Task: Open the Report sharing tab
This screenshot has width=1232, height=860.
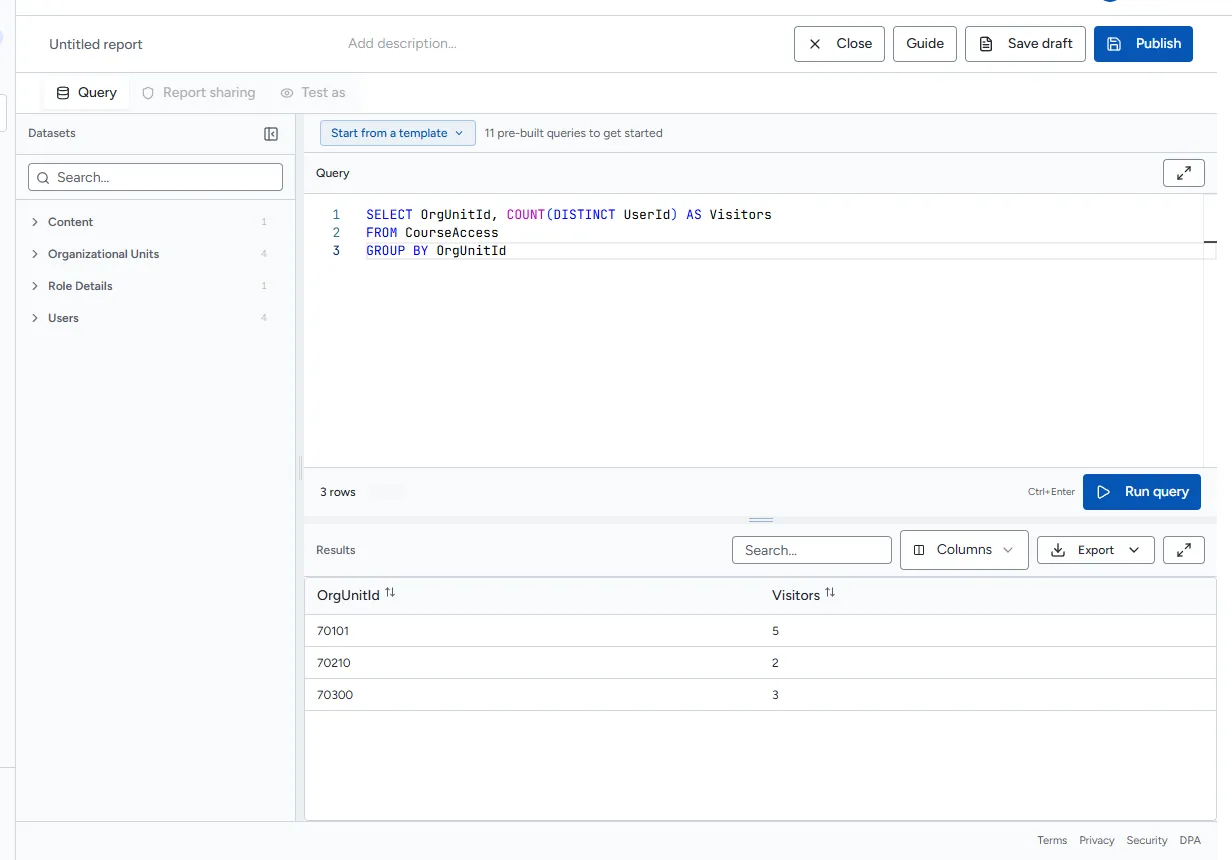Action: pyautogui.click(x=199, y=92)
